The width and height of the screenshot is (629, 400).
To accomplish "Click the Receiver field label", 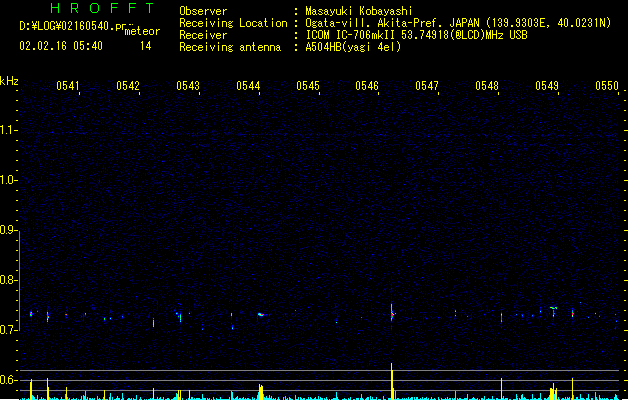I will coord(203,35).
